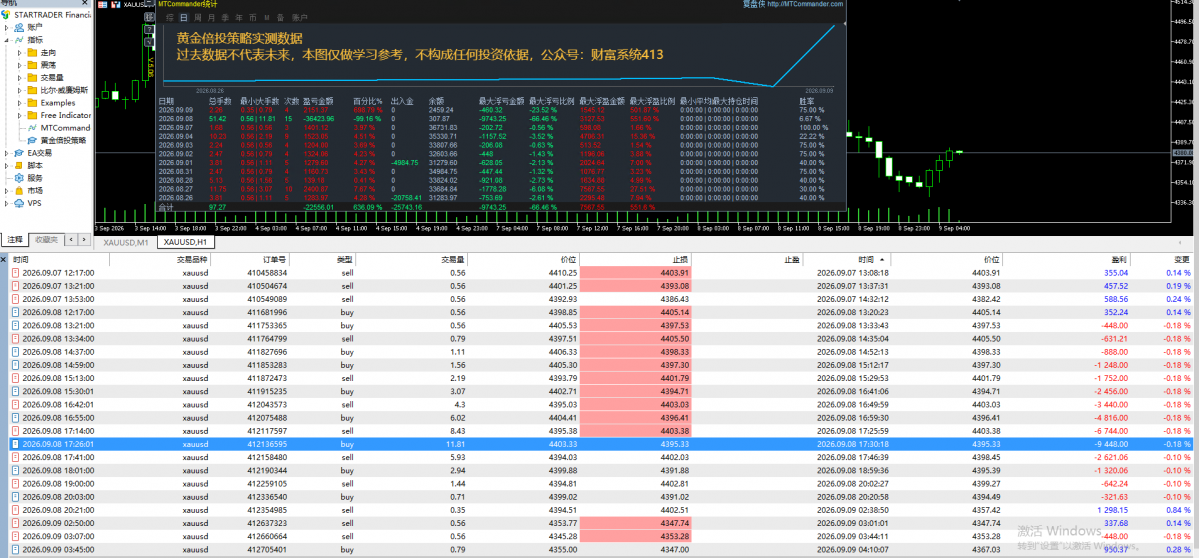Select order number 410458834 cell
Screen dimensions: 1199x558
[267, 272]
